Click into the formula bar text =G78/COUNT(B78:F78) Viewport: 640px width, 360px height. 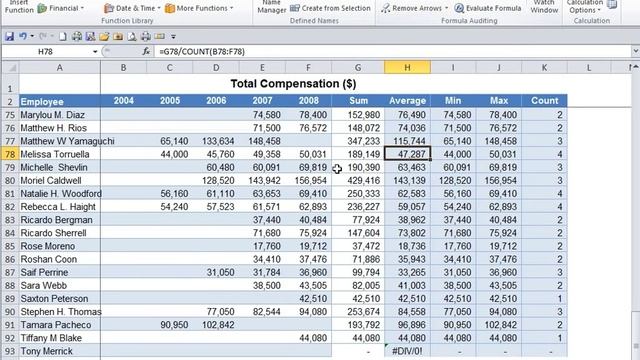point(202,52)
